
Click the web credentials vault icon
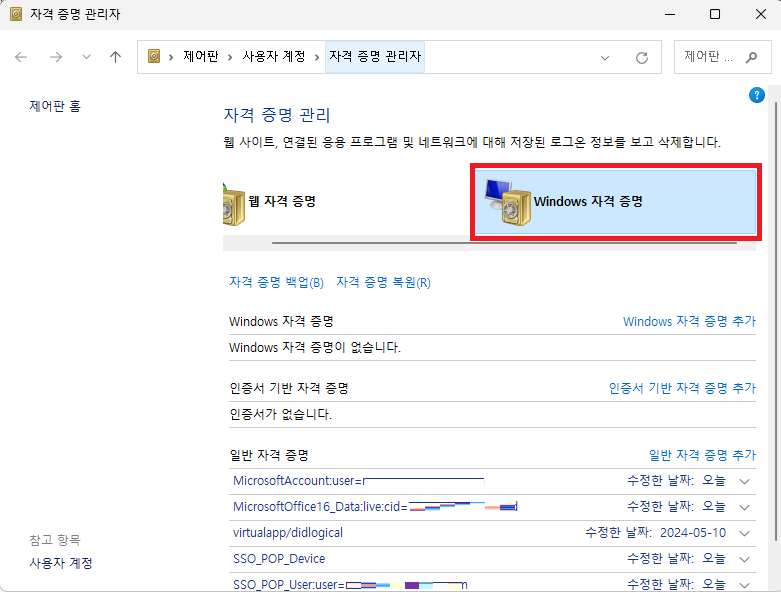click(233, 205)
